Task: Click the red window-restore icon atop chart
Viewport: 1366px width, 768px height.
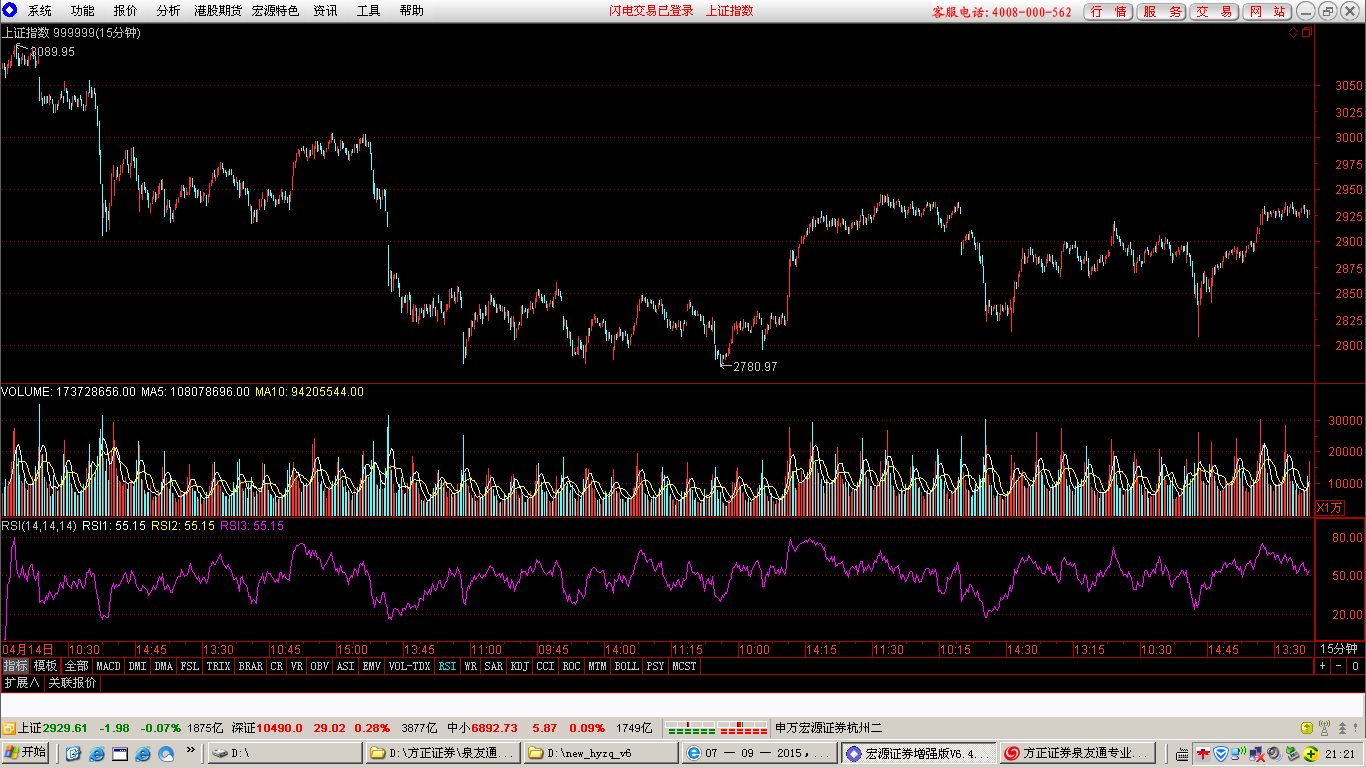Action: pos(1306,32)
